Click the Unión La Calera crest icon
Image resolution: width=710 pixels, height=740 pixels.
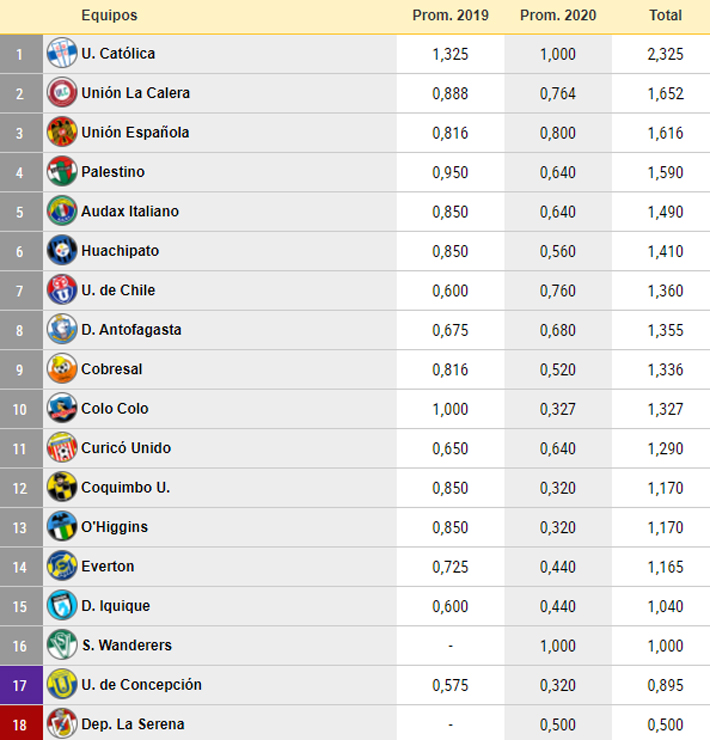click(x=62, y=93)
